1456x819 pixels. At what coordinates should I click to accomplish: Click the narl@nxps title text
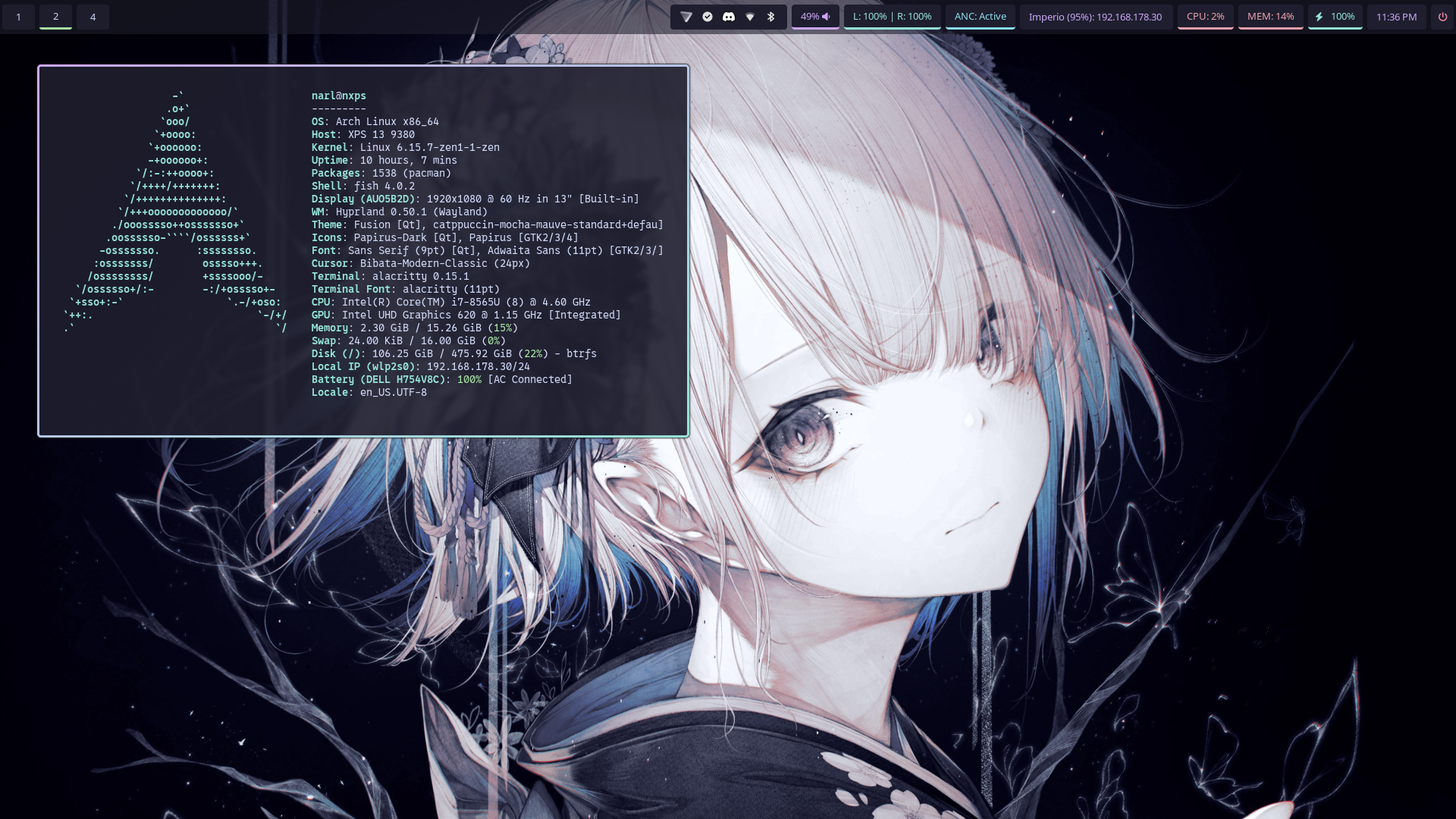point(338,96)
